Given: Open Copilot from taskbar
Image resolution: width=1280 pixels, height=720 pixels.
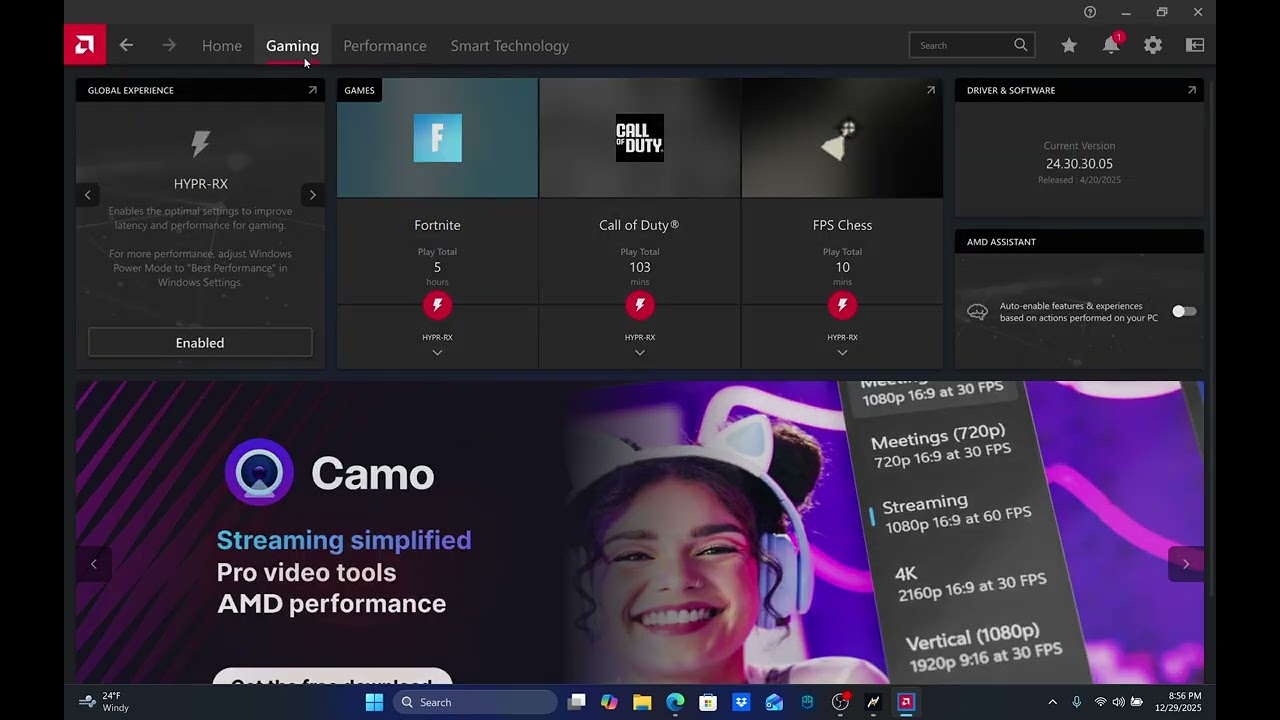Looking at the screenshot, I should tap(609, 702).
